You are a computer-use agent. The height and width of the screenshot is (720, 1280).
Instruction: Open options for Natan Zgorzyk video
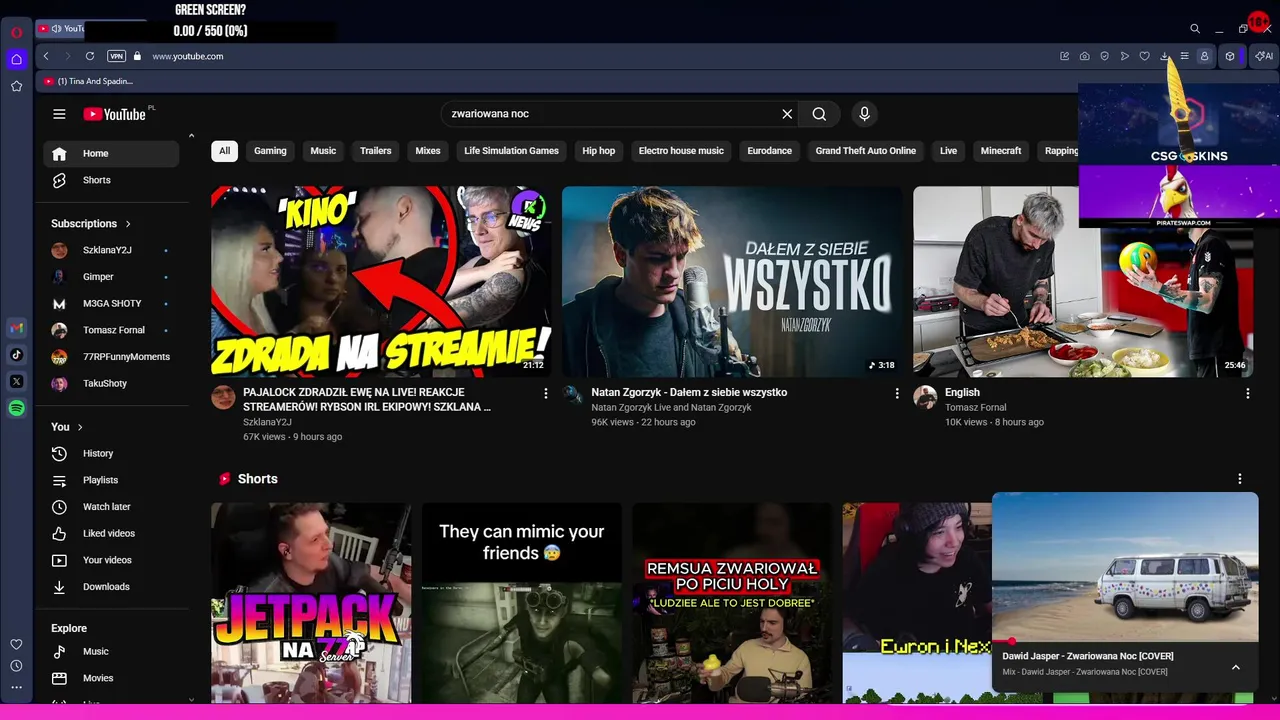tap(897, 394)
